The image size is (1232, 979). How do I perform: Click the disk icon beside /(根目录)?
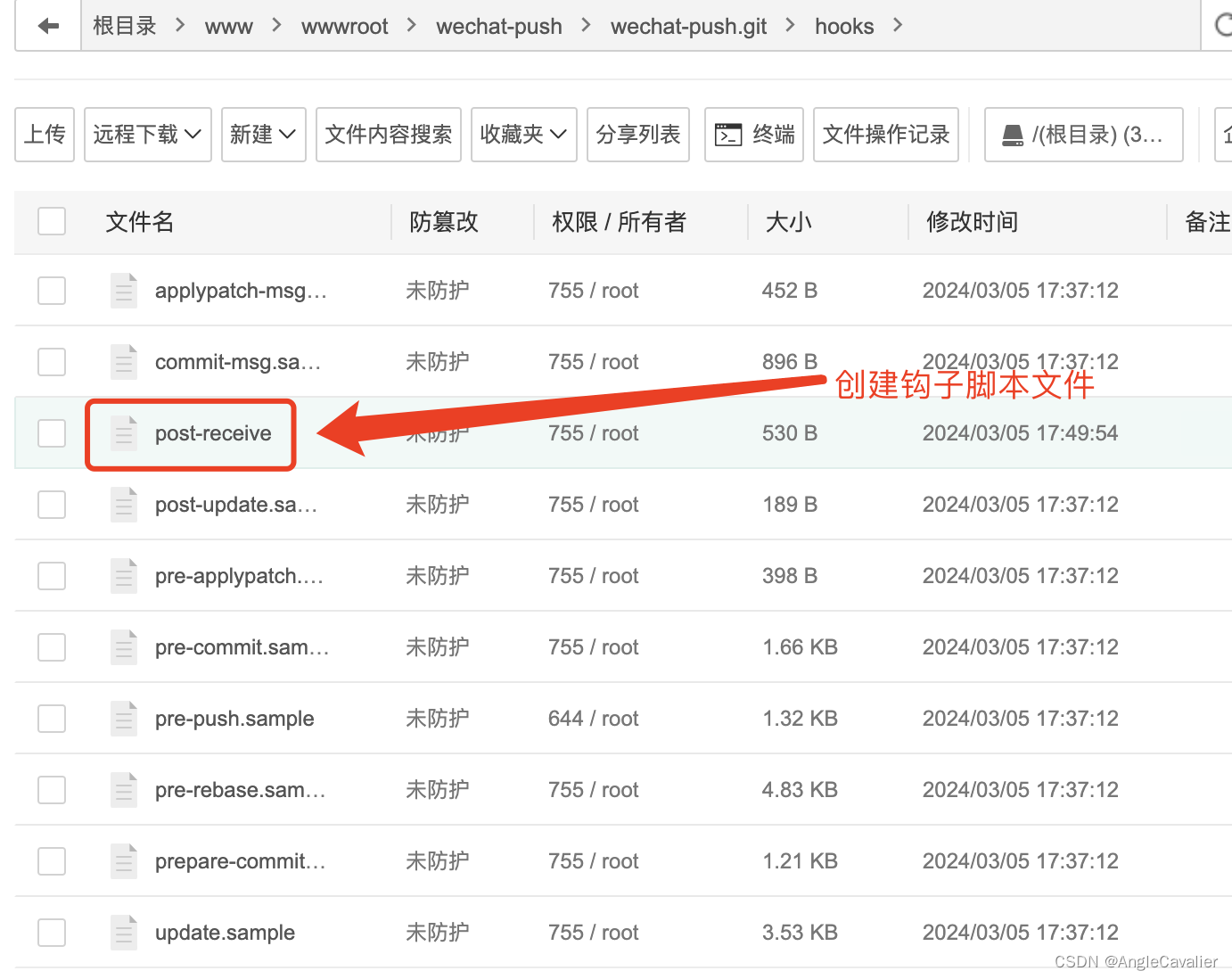(1013, 135)
